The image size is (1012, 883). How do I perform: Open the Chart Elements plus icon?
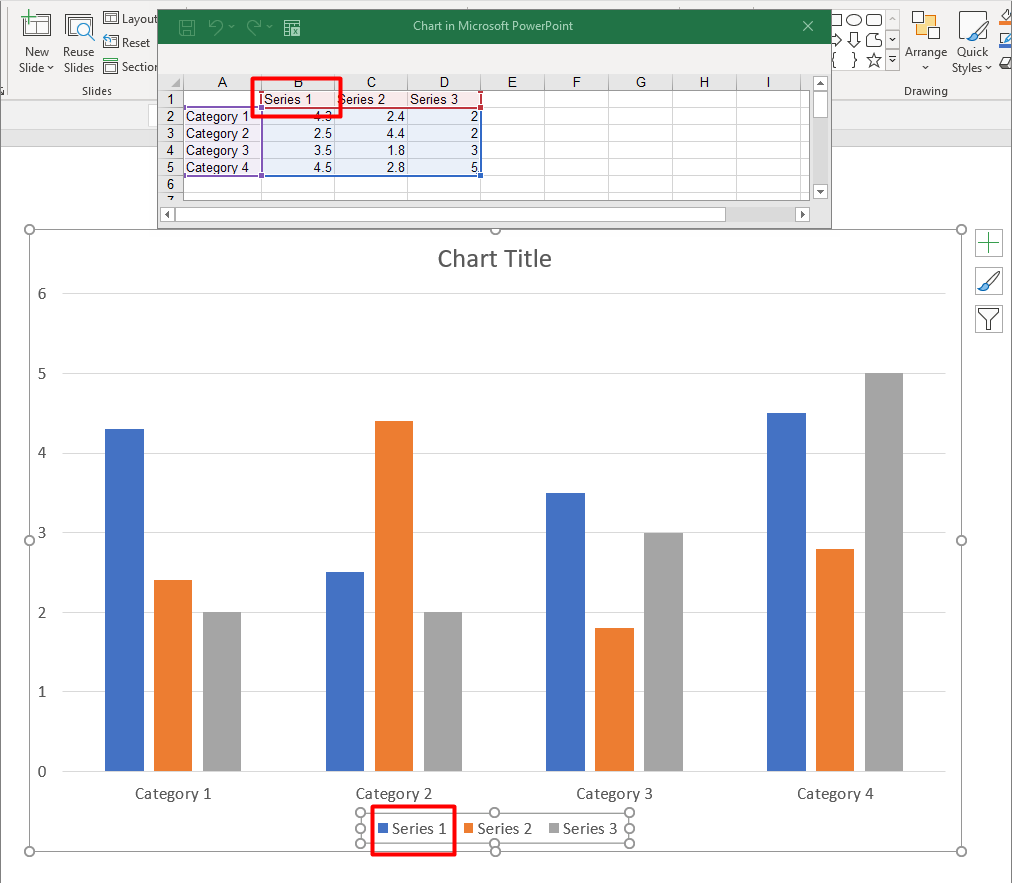pyautogui.click(x=988, y=242)
